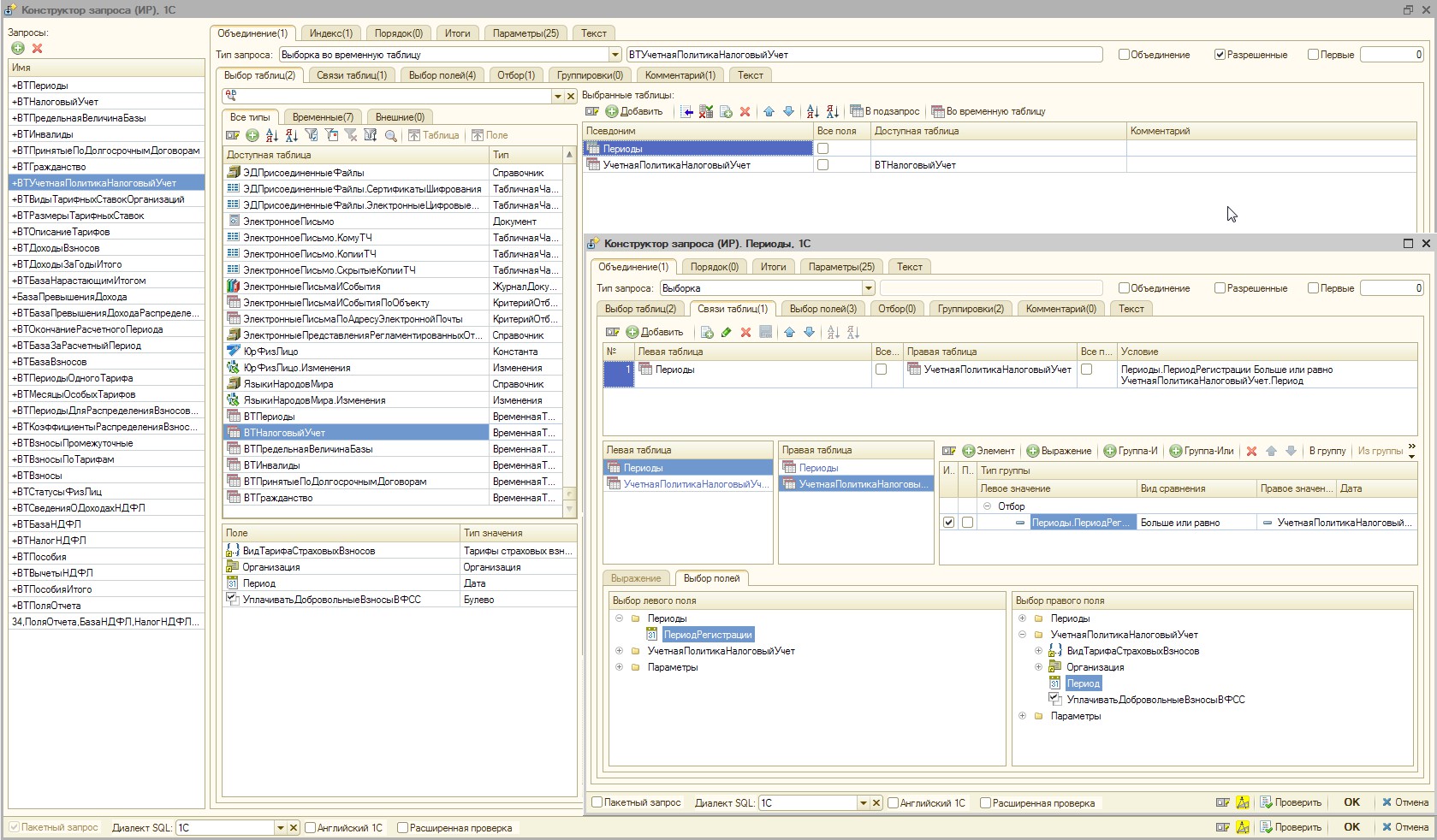Open Выбор полей(3) tab in Периоды window
The height and width of the screenshot is (840, 1437).
coord(822,309)
